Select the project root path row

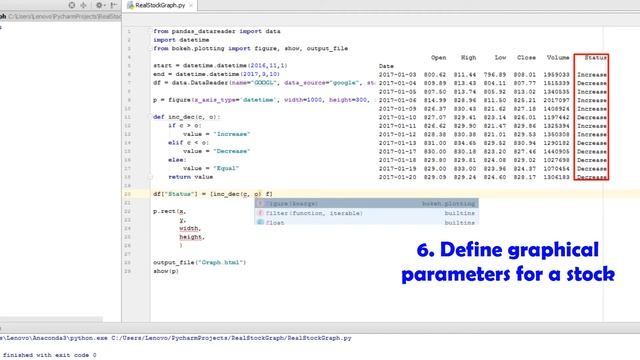tap(60, 16)
